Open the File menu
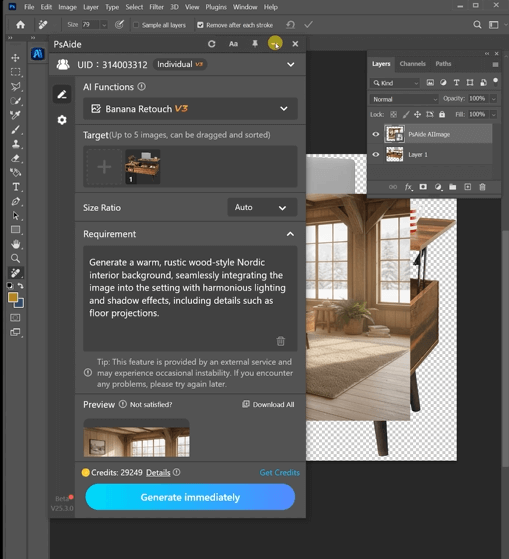The height and width of the screenshot is (559, 509). tap(29, 7)
